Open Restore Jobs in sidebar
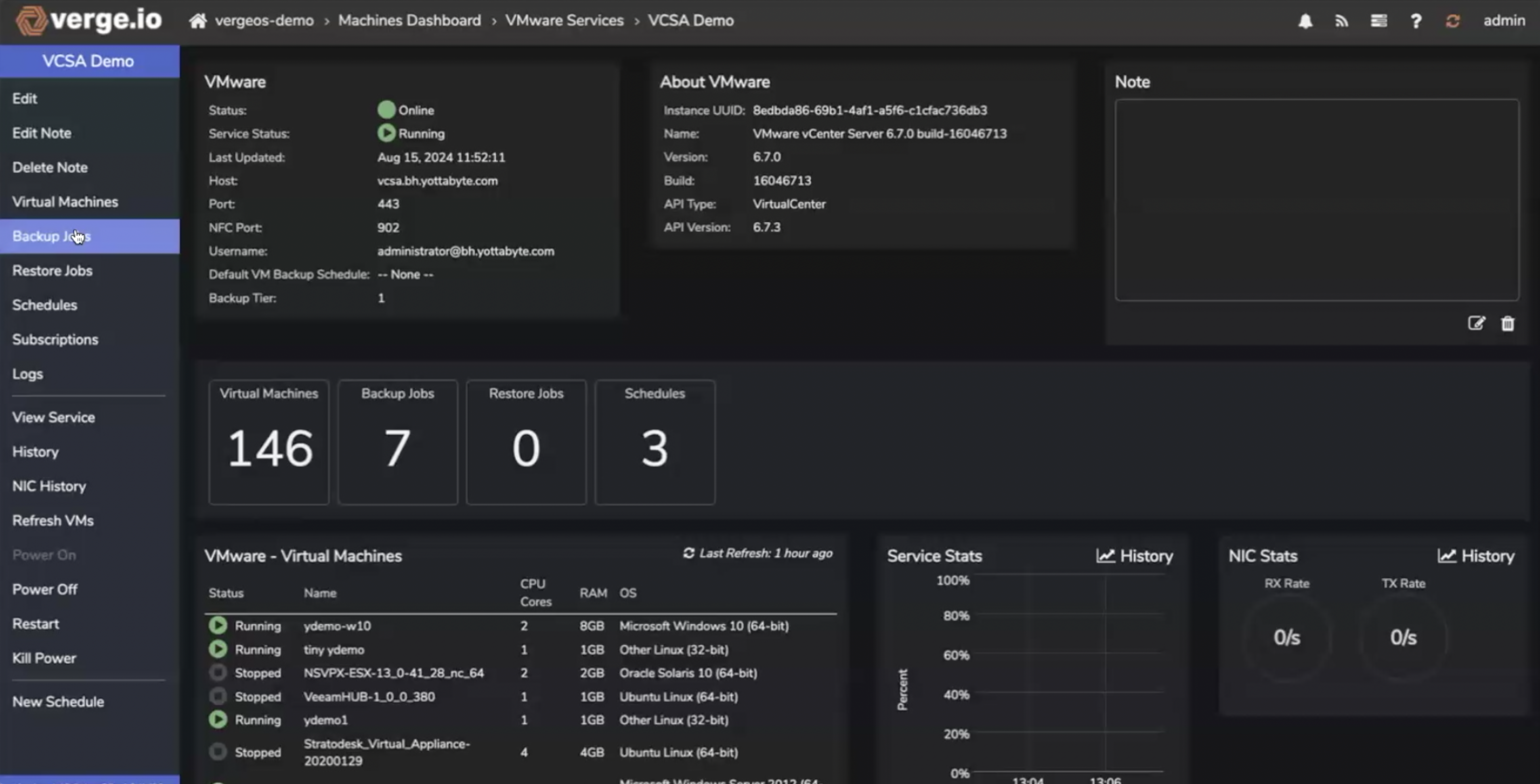 90,271
